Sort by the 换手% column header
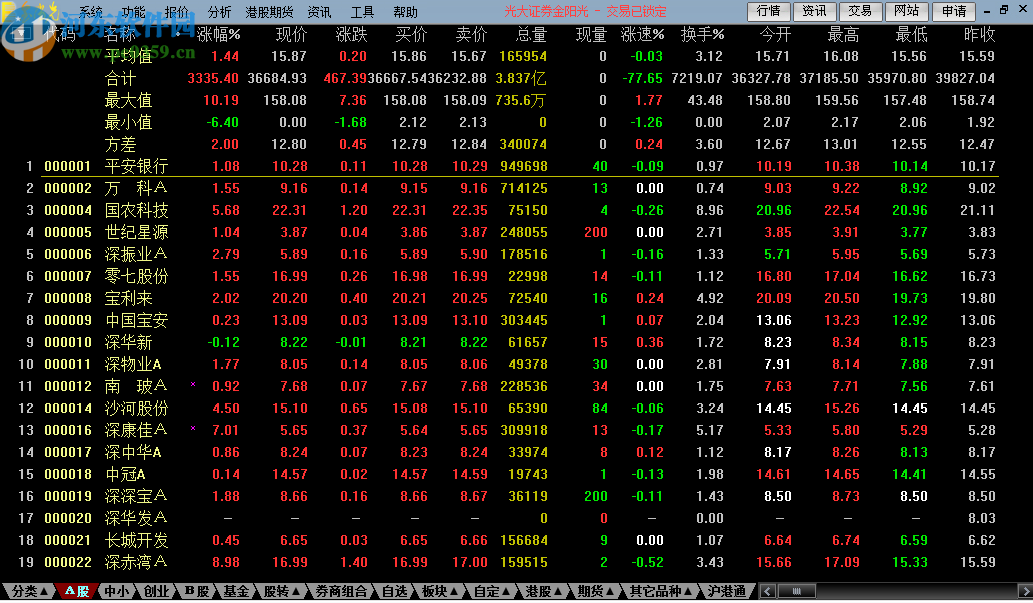The height and width of the screenshot is (603, 1033). pyautogui.click(x=702, y=34)
